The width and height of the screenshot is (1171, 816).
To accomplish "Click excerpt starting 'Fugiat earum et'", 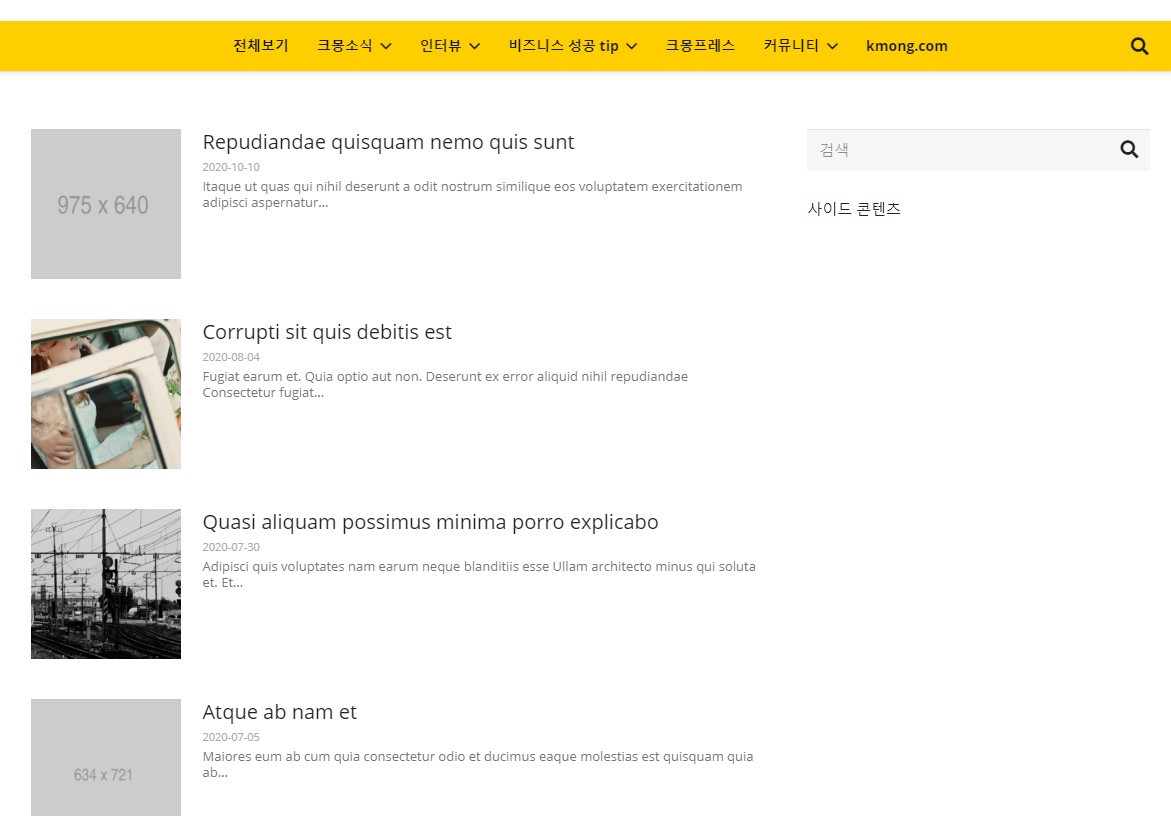I will (445, 384).
